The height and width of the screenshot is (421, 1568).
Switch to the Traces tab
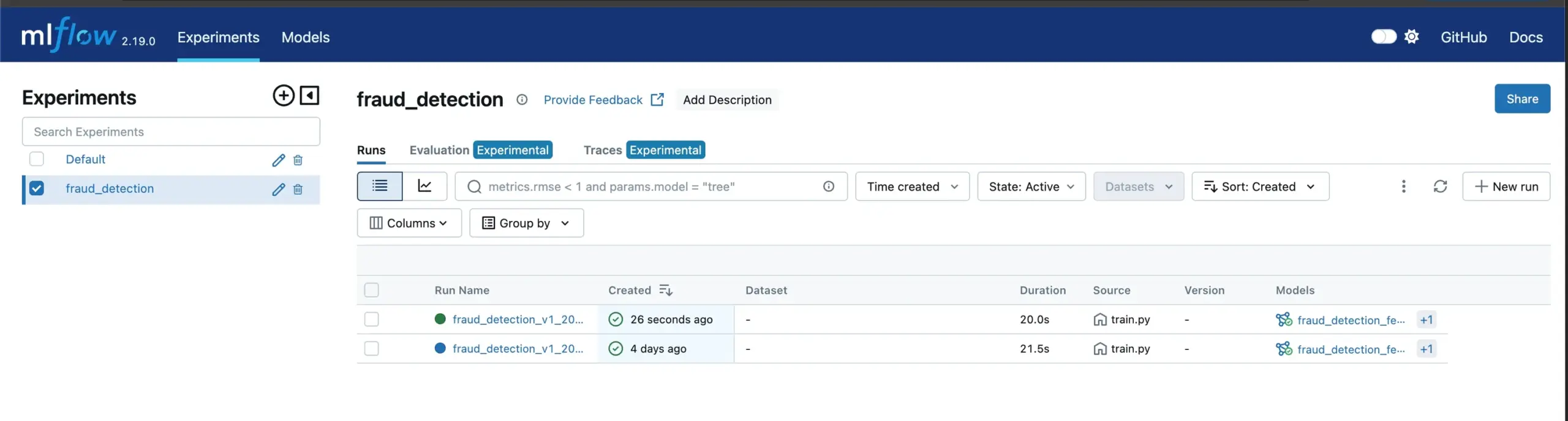(602, 150)
